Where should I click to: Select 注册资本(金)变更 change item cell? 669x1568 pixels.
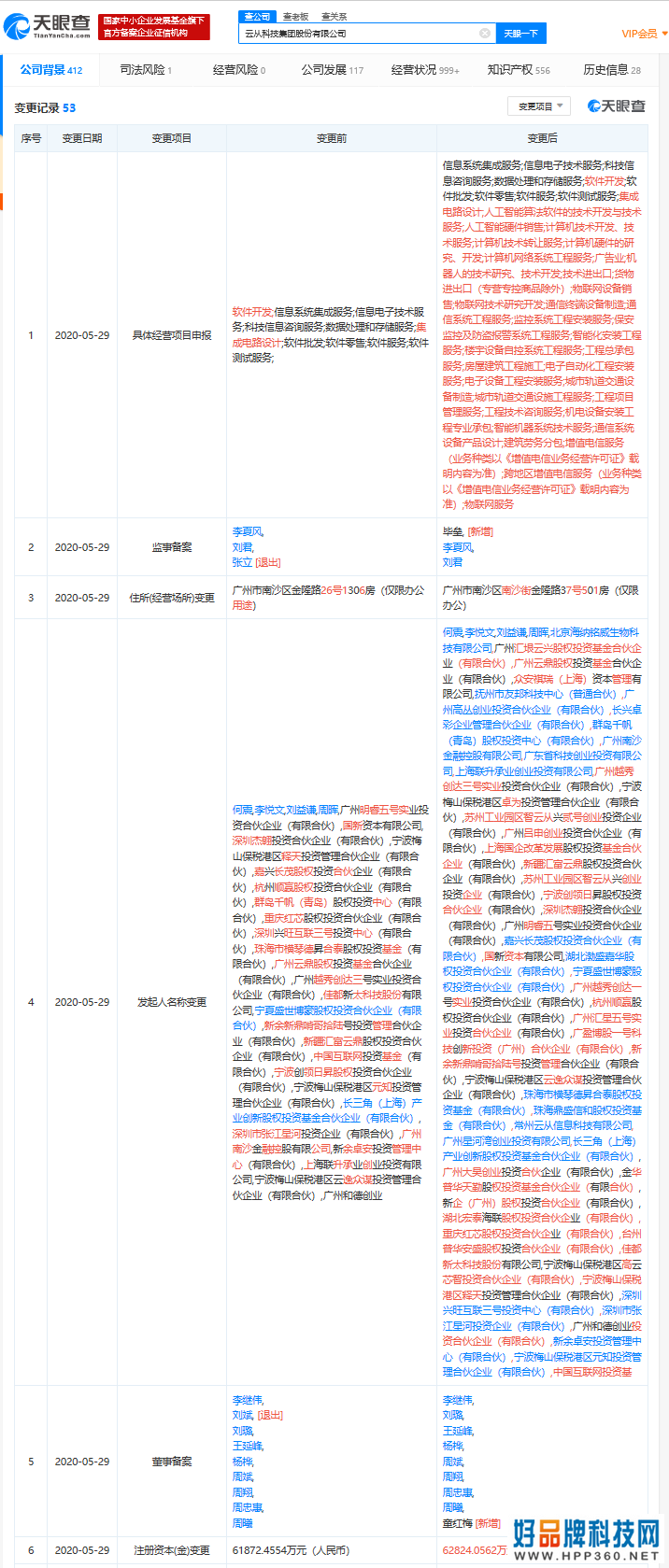172,1550
